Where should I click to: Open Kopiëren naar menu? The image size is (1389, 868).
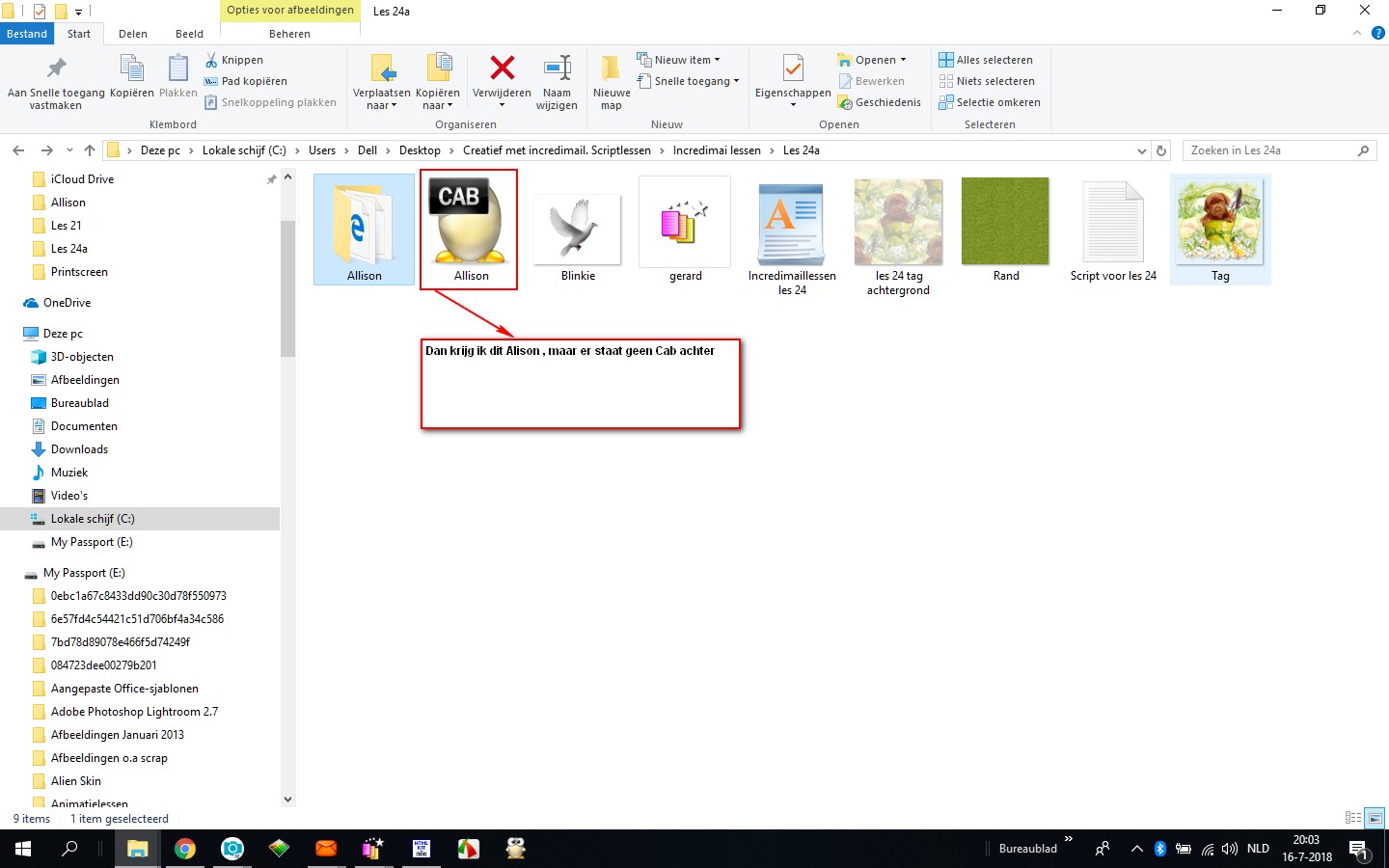pyautogui.click(x=438, y=82)
